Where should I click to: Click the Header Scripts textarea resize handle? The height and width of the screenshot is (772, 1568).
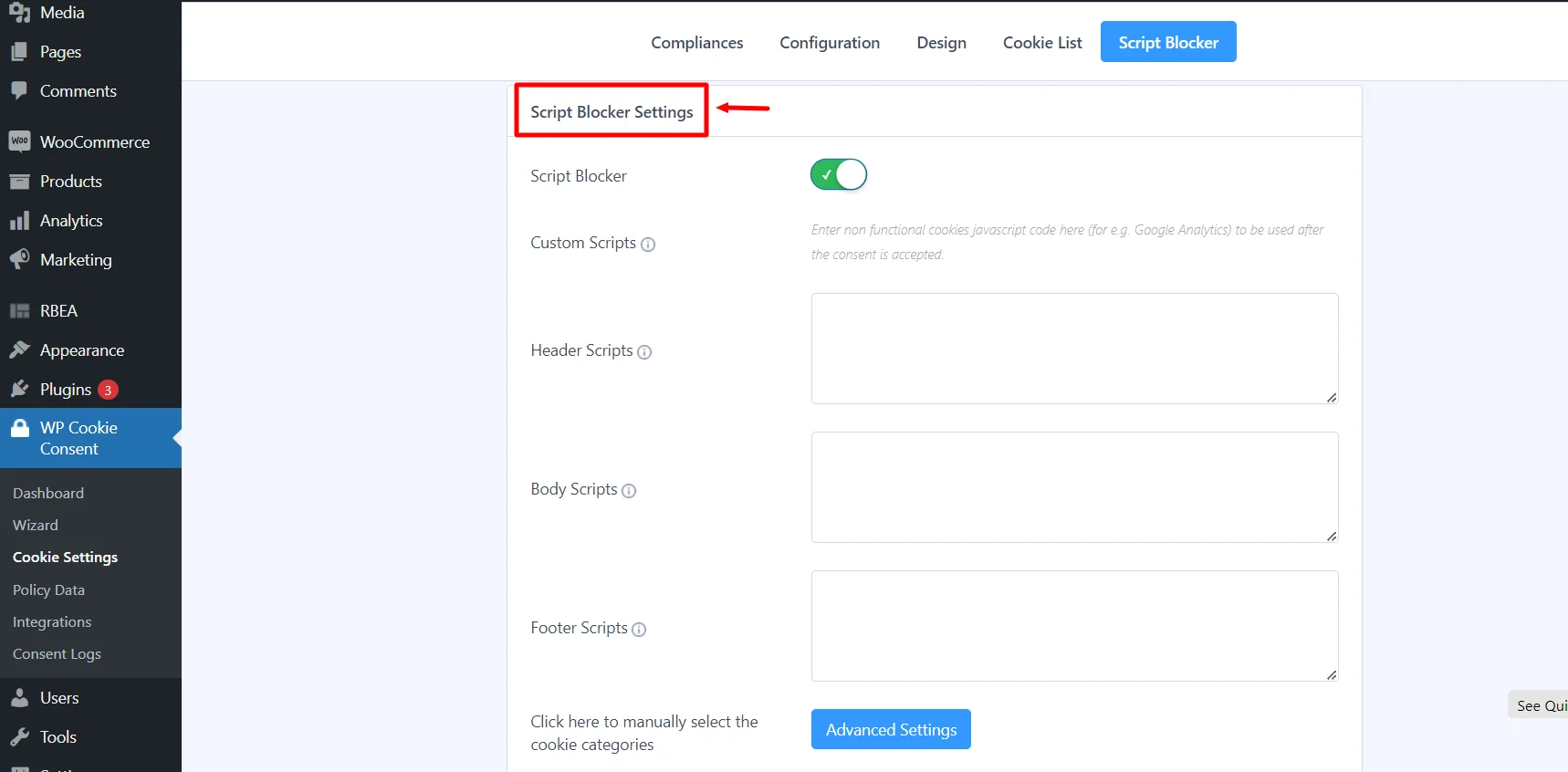coord(1332,398)
